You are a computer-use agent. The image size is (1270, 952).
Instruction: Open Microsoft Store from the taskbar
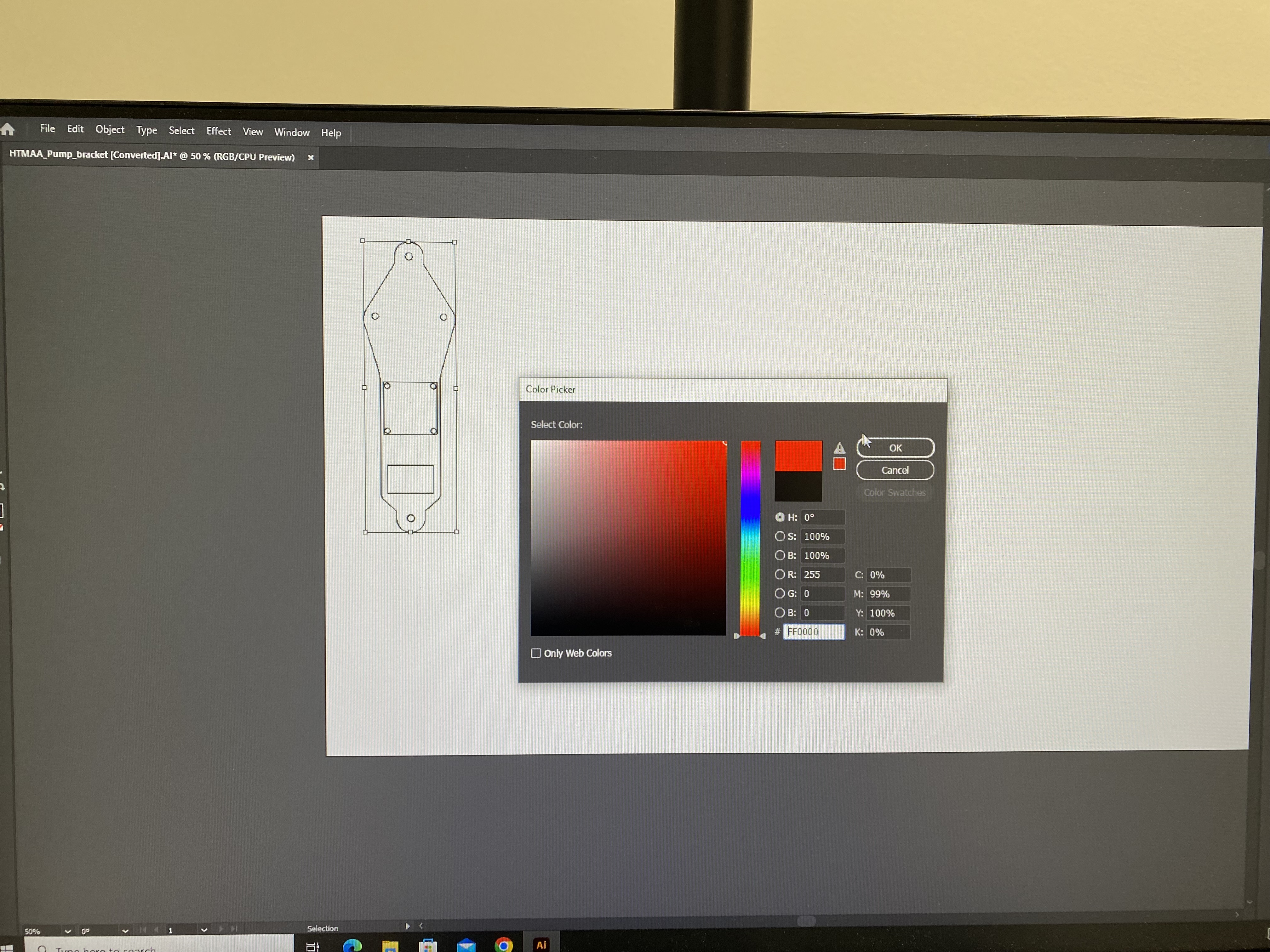click(x=428, y=945)
